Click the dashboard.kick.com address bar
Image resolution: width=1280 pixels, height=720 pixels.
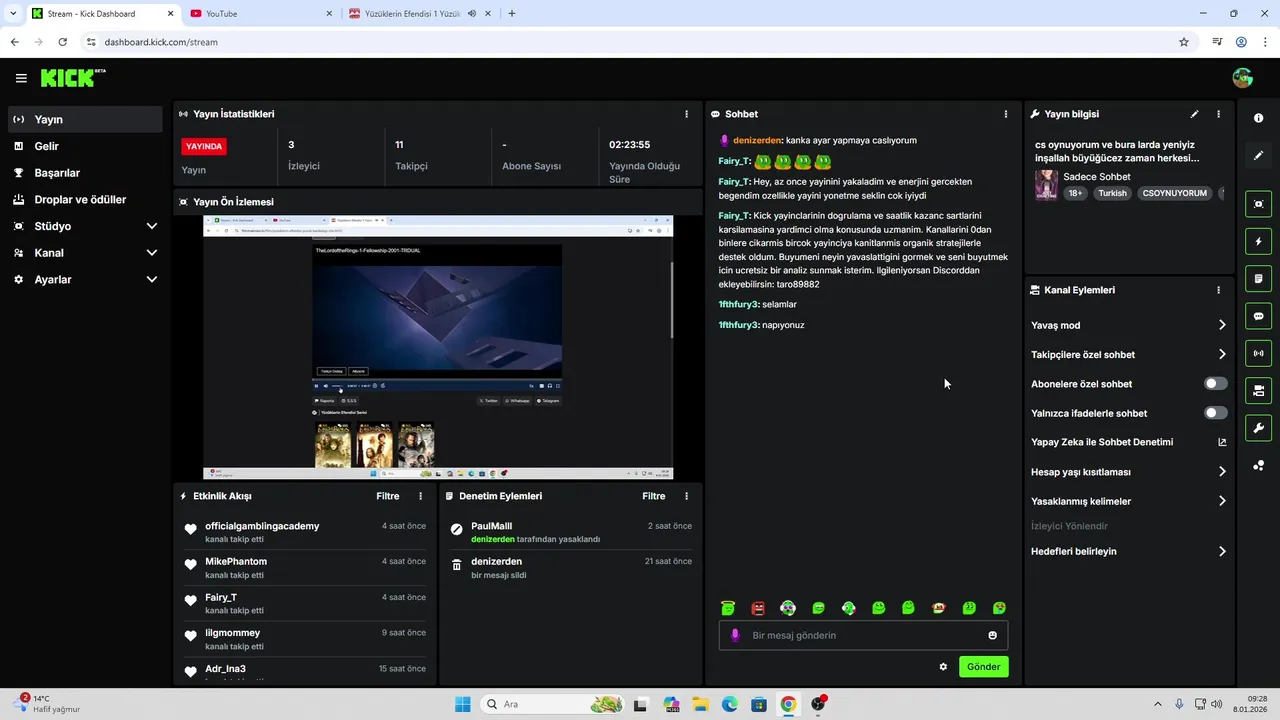coord(630,42)
